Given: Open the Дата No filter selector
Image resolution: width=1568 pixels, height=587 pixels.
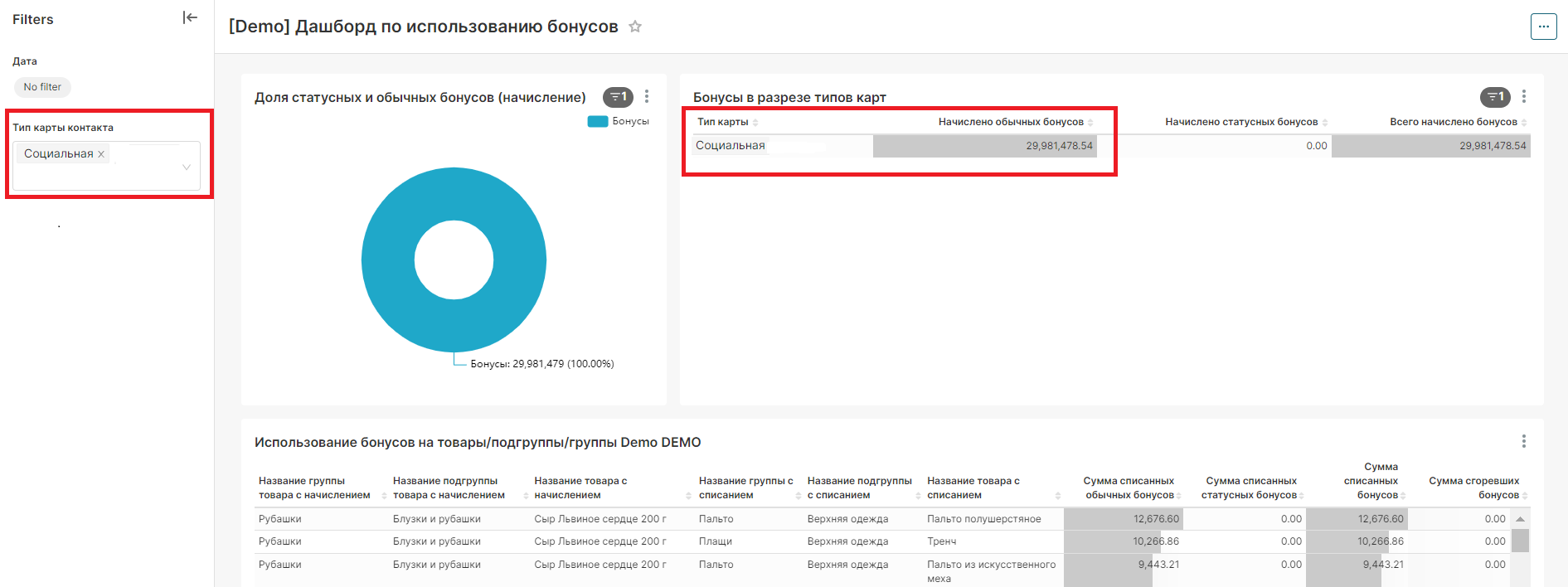Looking at the screenshot, I should [x=42, y=87].
